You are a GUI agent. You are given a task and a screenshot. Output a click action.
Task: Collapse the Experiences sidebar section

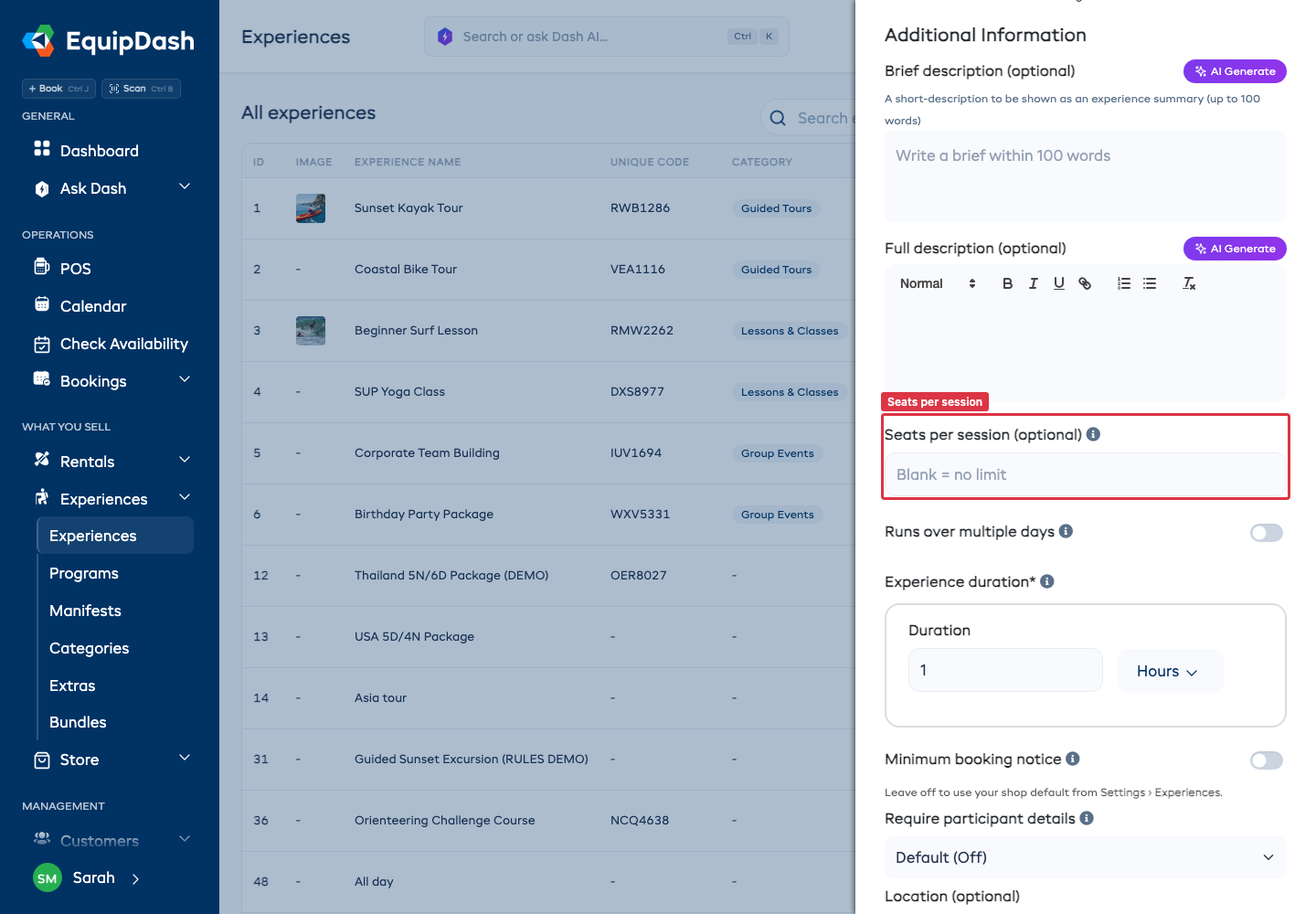coord(185,498)
